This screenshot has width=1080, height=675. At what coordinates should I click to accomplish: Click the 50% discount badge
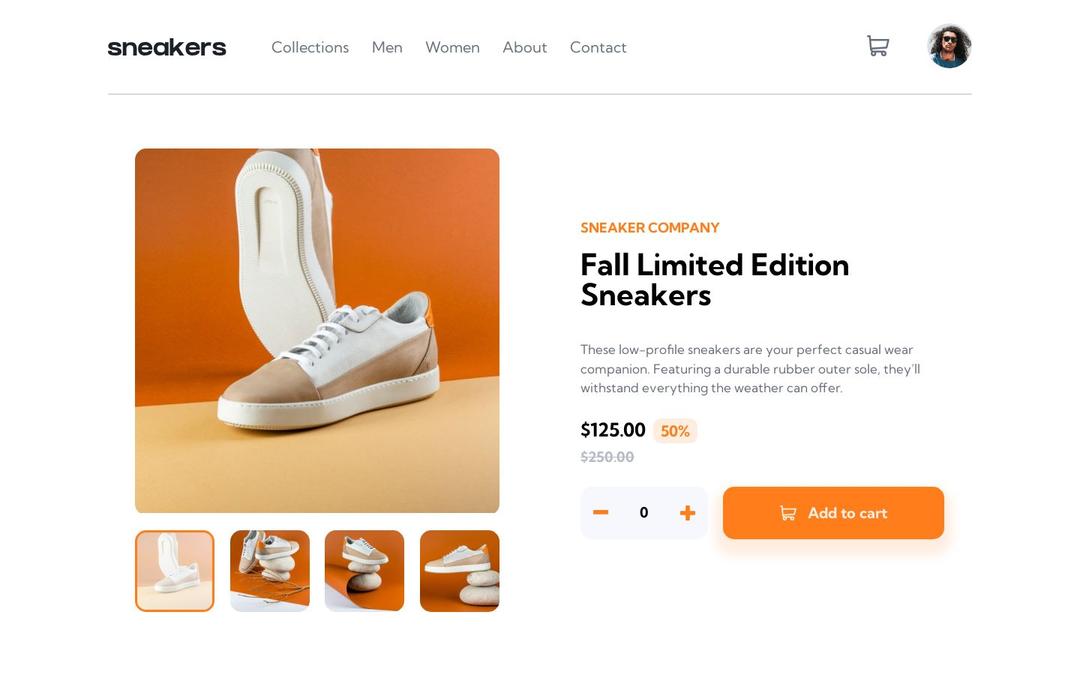675,431
